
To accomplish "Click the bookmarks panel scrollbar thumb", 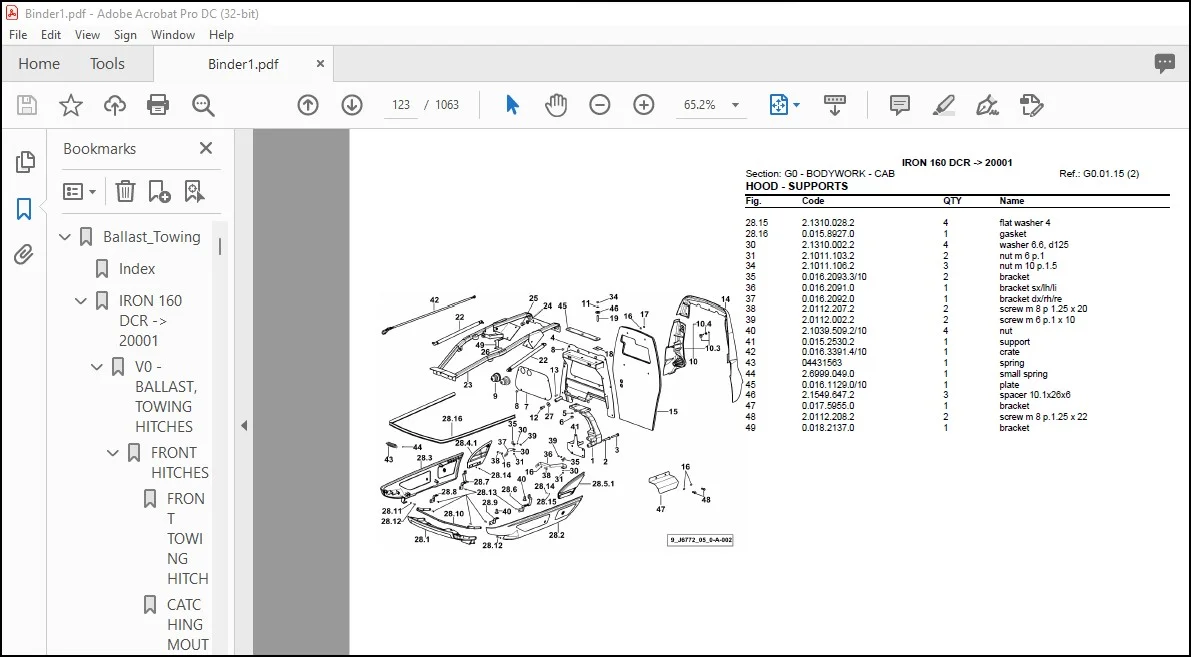I will (220, 246).
